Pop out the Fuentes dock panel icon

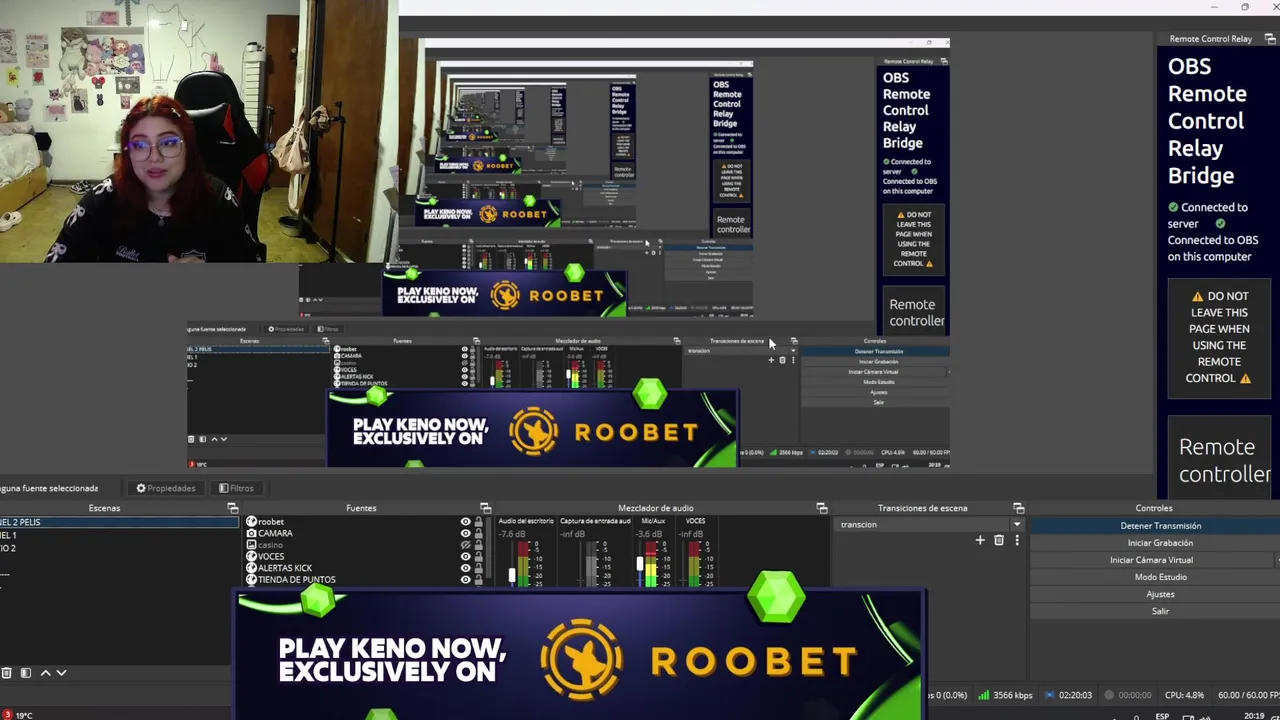tap(485, 508)
